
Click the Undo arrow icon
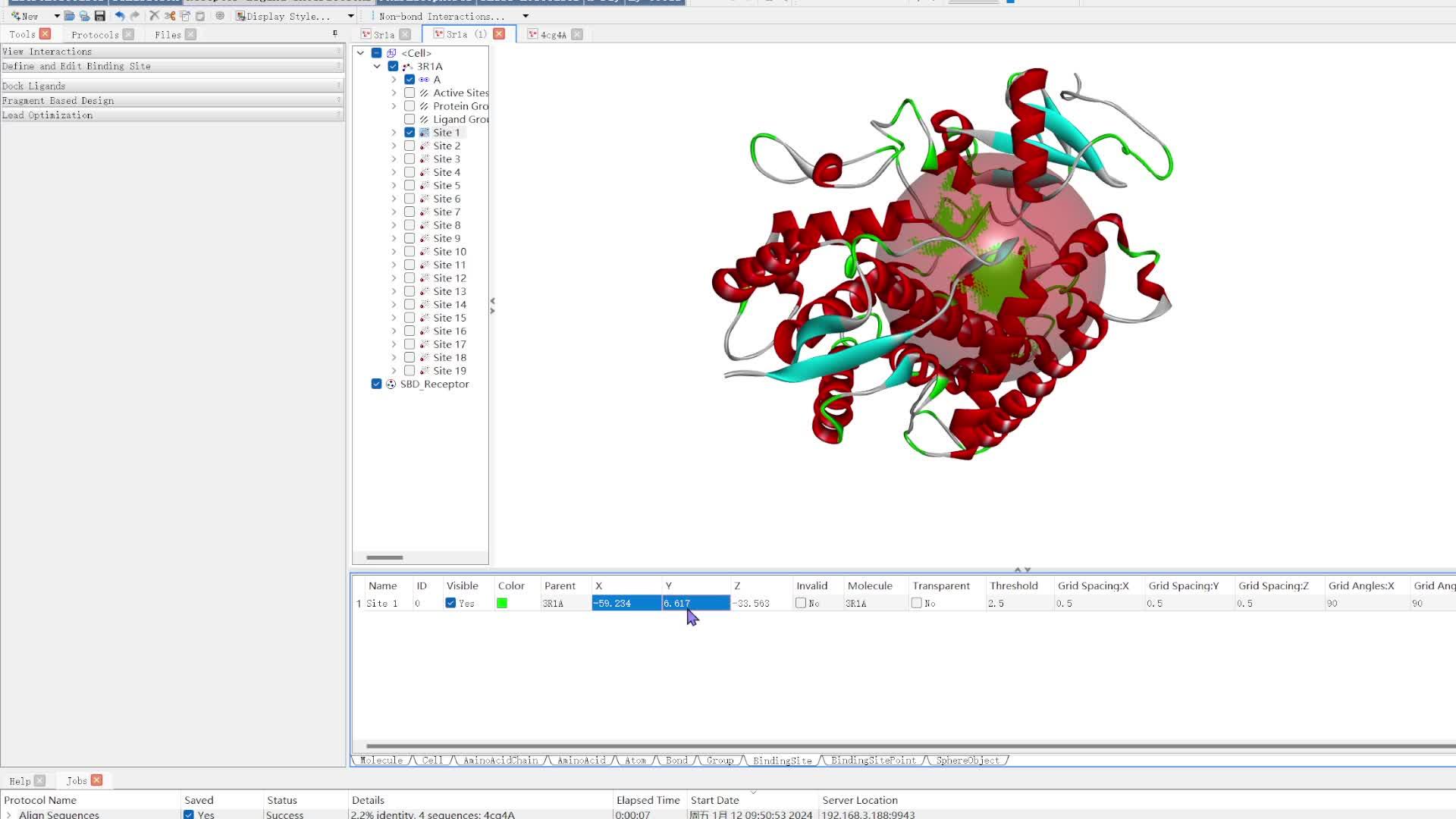[119, 16]
